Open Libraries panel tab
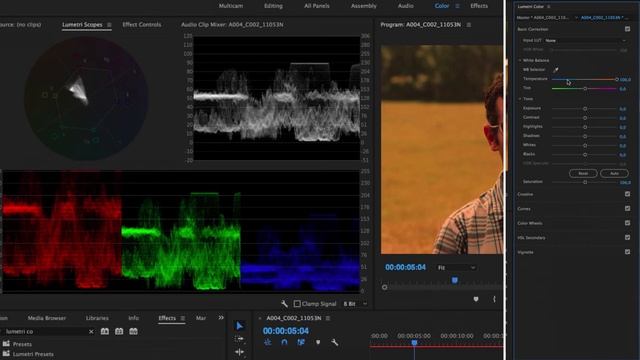 (x=97, y=318)
